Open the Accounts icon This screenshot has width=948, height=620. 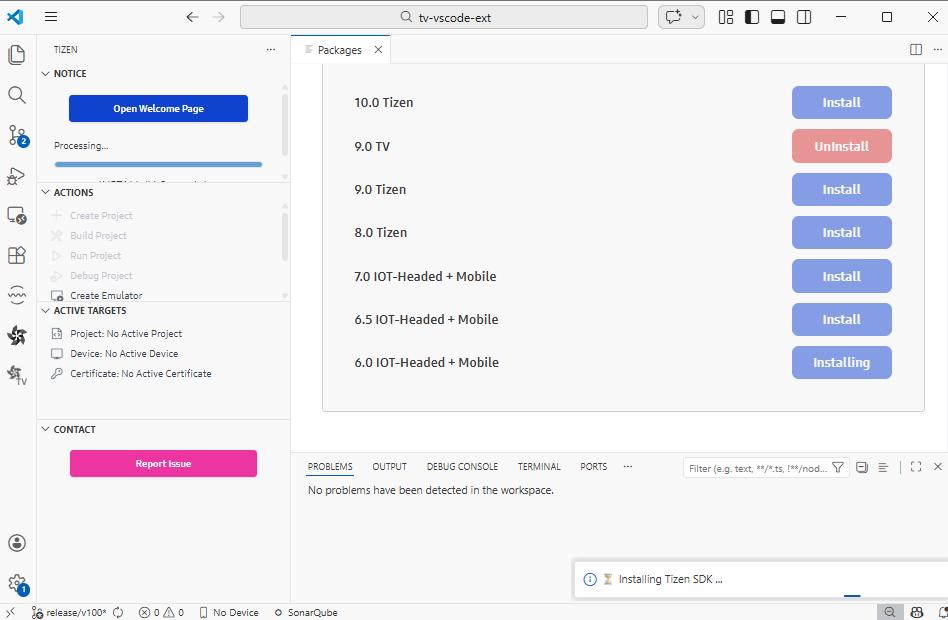click(x=17, y=543)
